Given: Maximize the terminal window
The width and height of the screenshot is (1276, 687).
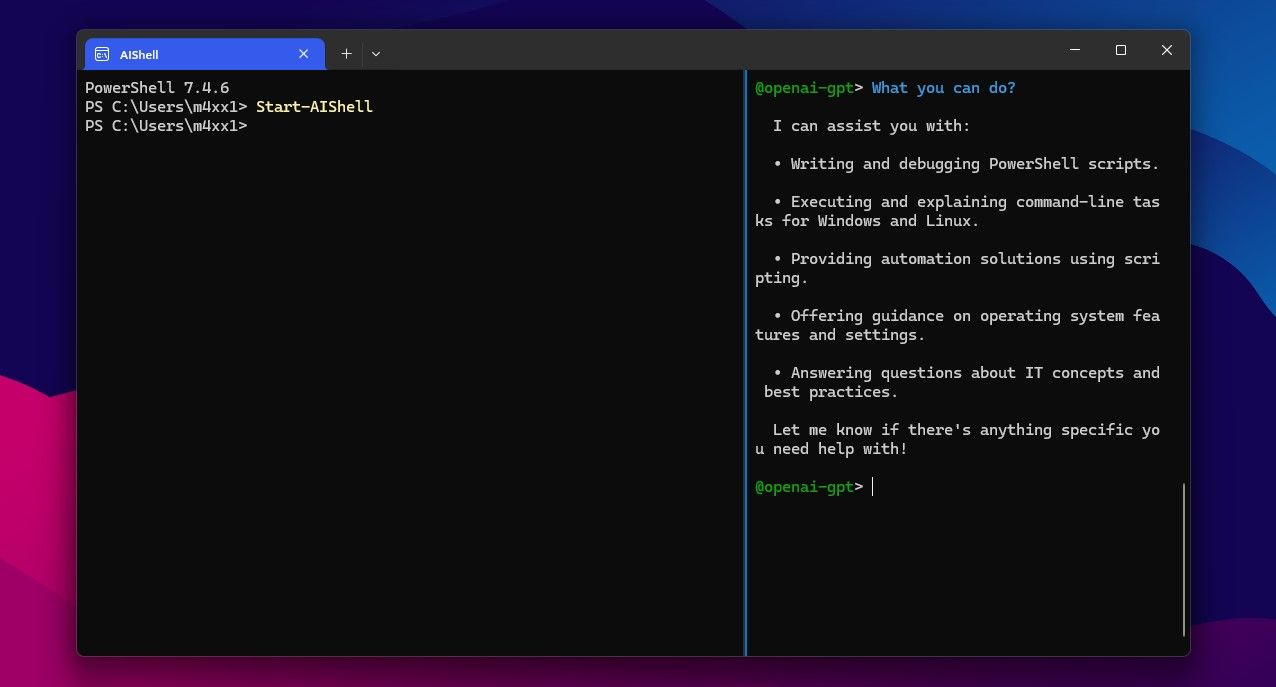Looking at the screenshot, I should (1121, 50).
